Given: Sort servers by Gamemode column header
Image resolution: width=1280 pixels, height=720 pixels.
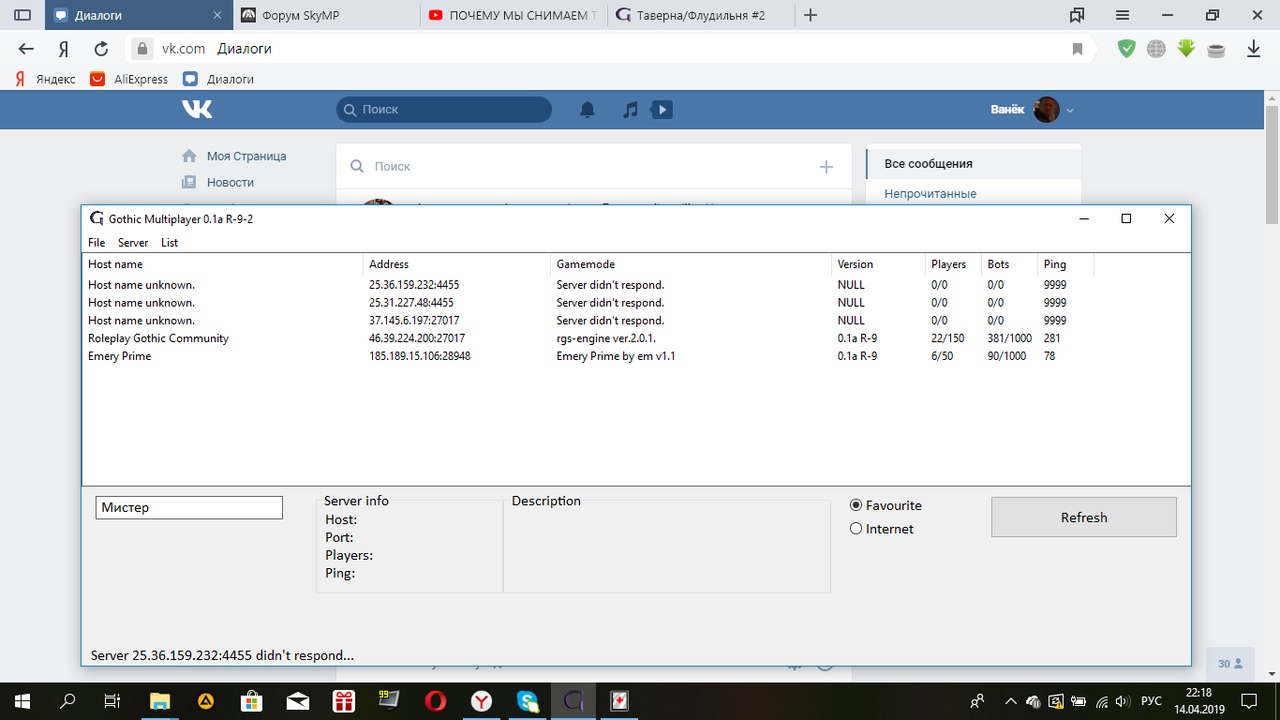Looking at the screenshot, I should point(690,264).
